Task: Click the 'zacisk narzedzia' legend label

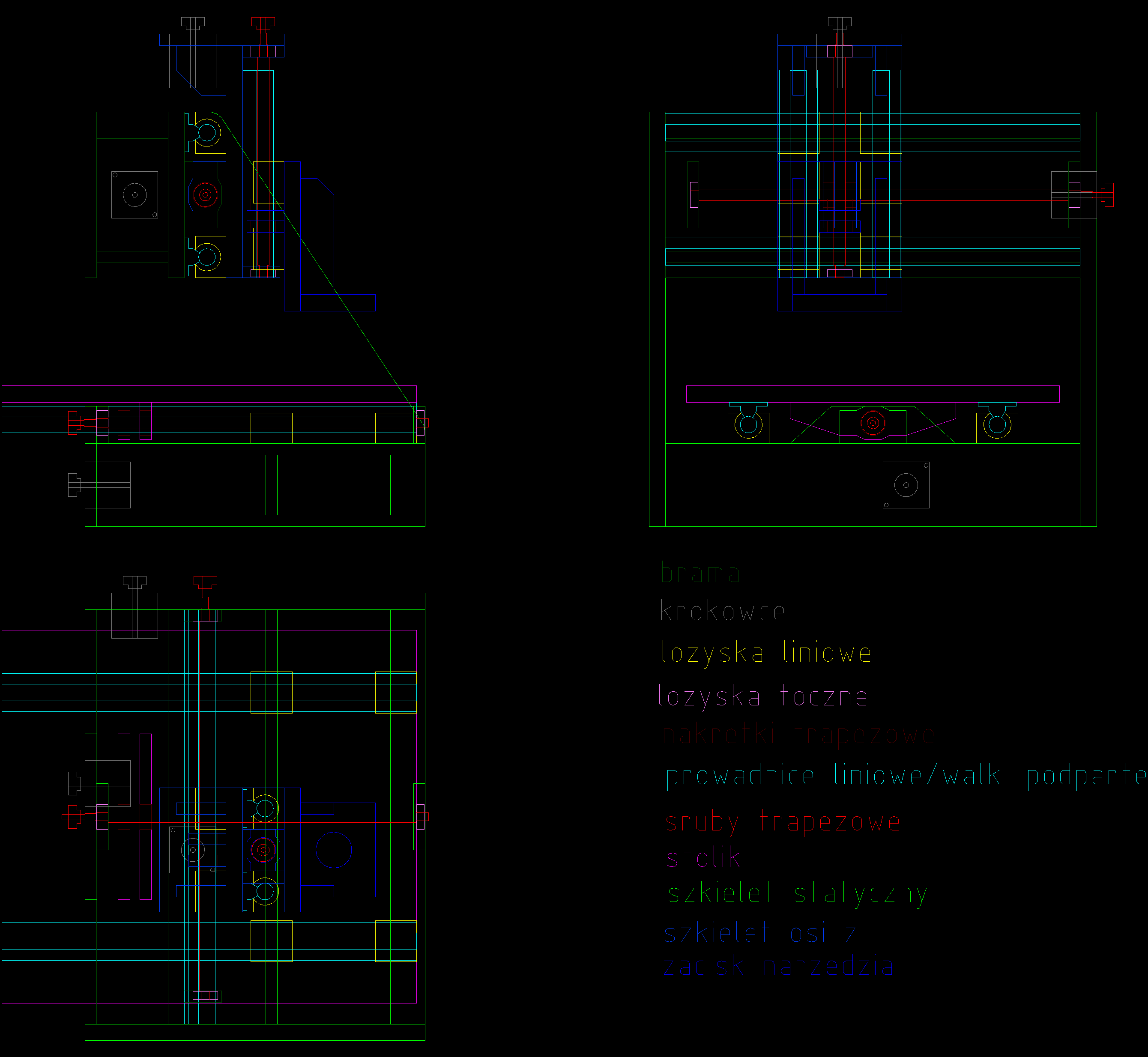Action: click(778, 967)
